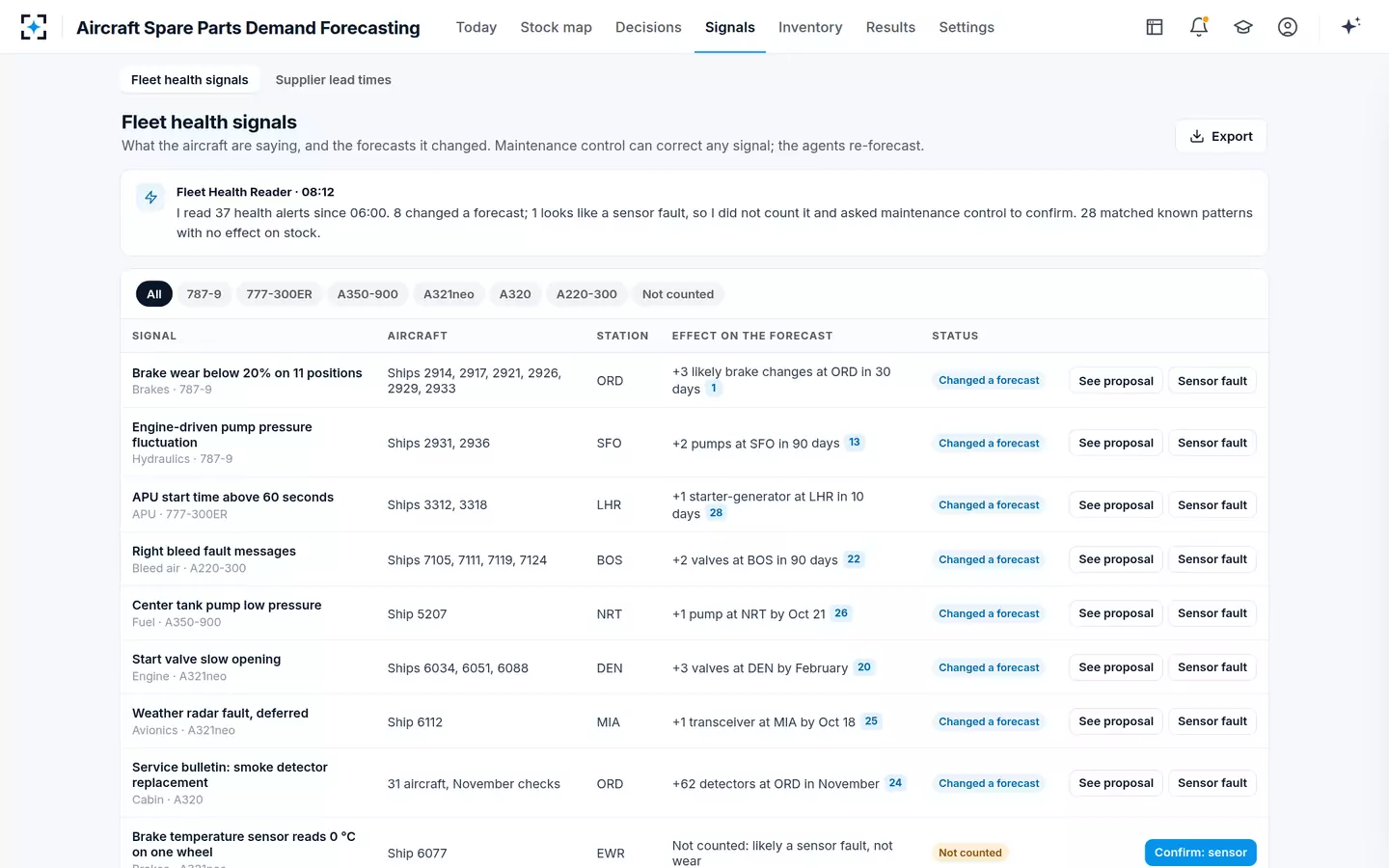Viewport: 1389px width, 868px height.
Task: Show only Not counted signals
Action: (678, 294)
